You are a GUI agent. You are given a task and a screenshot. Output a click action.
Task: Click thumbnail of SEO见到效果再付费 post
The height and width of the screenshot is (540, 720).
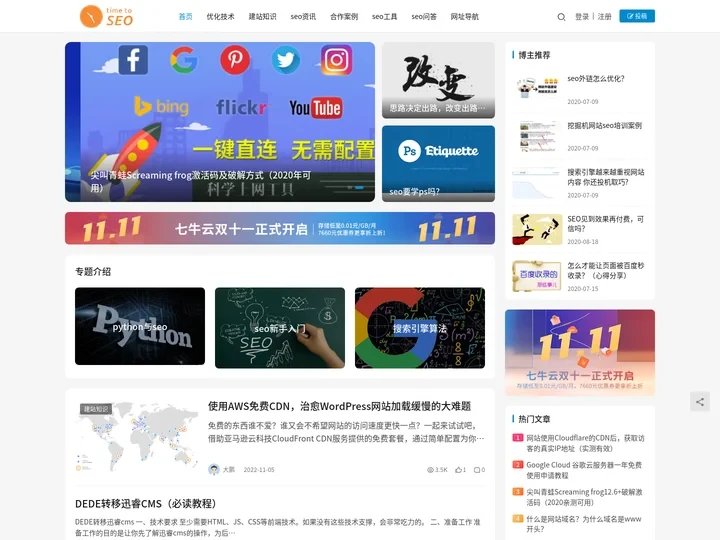(537, 229)
